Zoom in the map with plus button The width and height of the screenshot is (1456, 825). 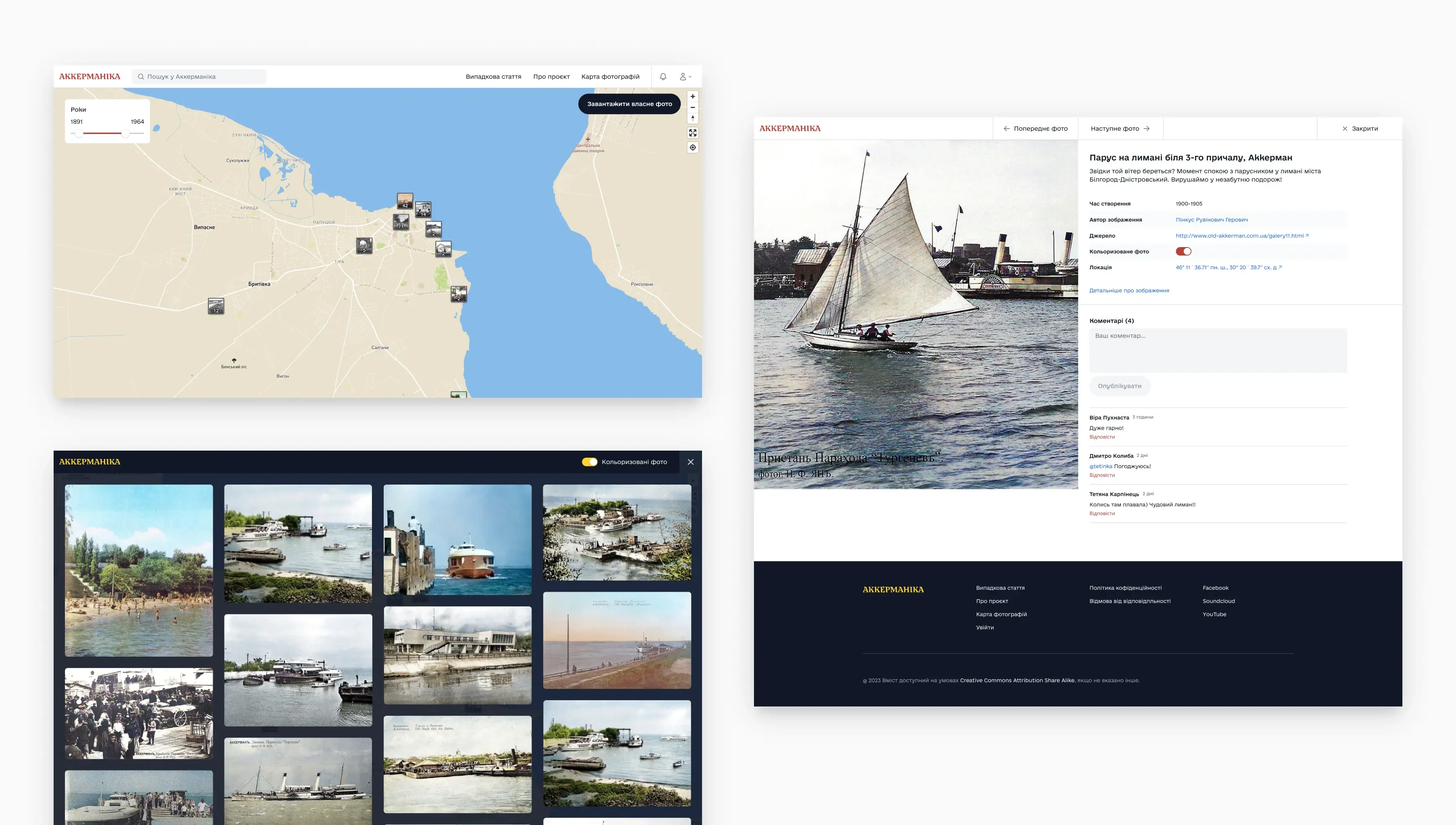coord(692,96)
